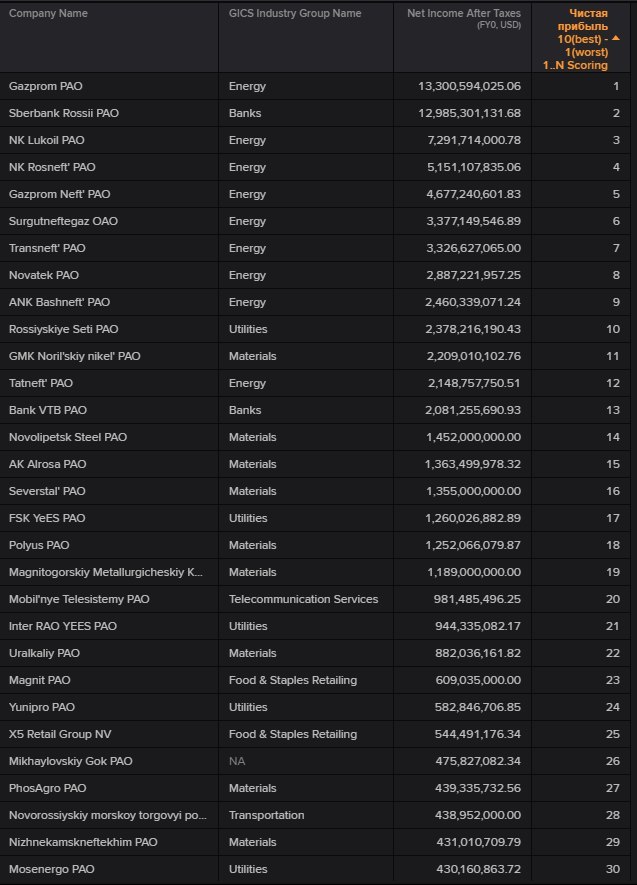
Task: Click the NA industry cell for Mikhaylovskiy Gok
Action: [x=236, y=761]
